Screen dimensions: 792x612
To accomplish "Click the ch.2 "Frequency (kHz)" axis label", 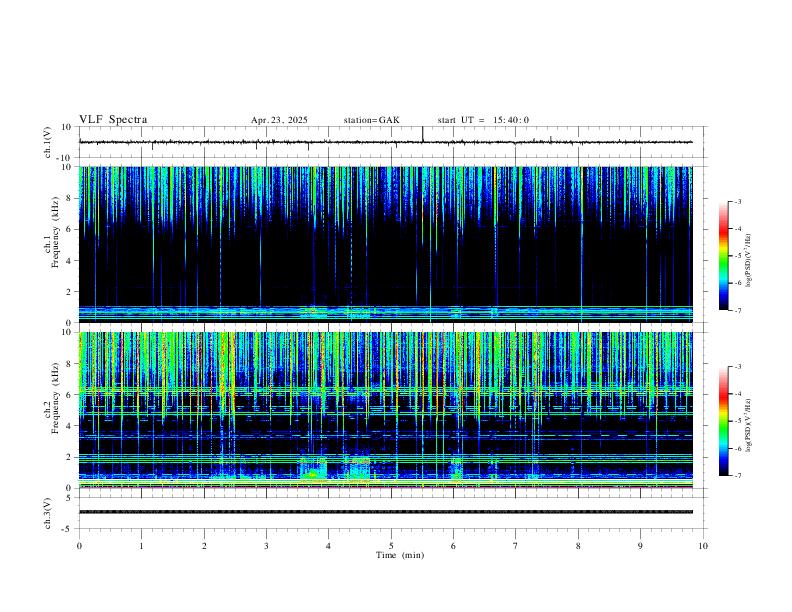I will 55,398.
